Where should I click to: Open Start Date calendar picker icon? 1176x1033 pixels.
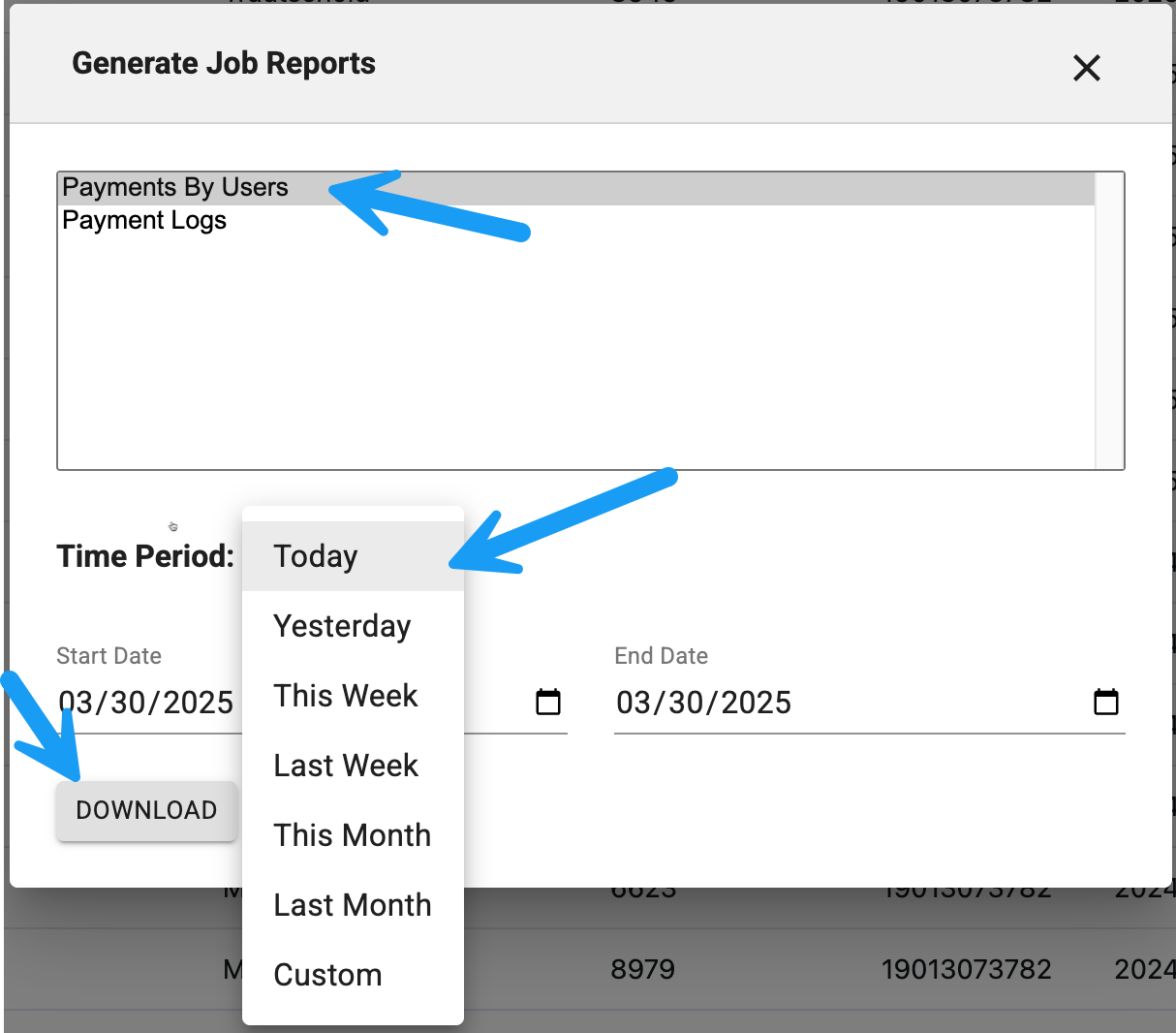coord(548,702)
